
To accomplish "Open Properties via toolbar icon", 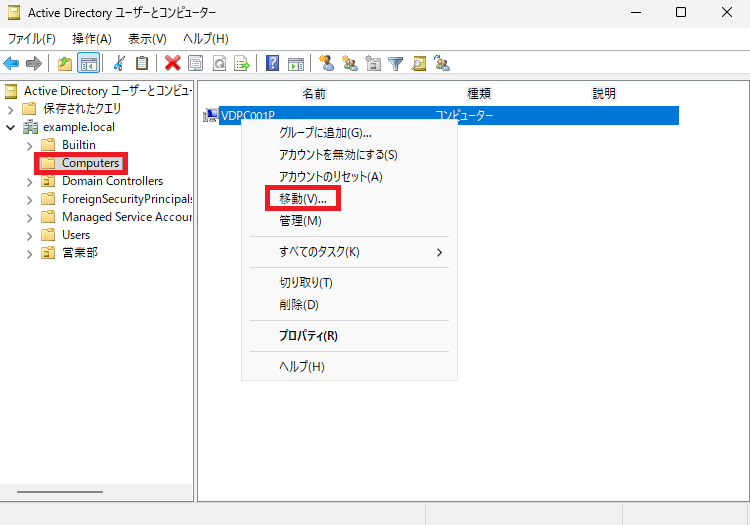I will [196, 63].
